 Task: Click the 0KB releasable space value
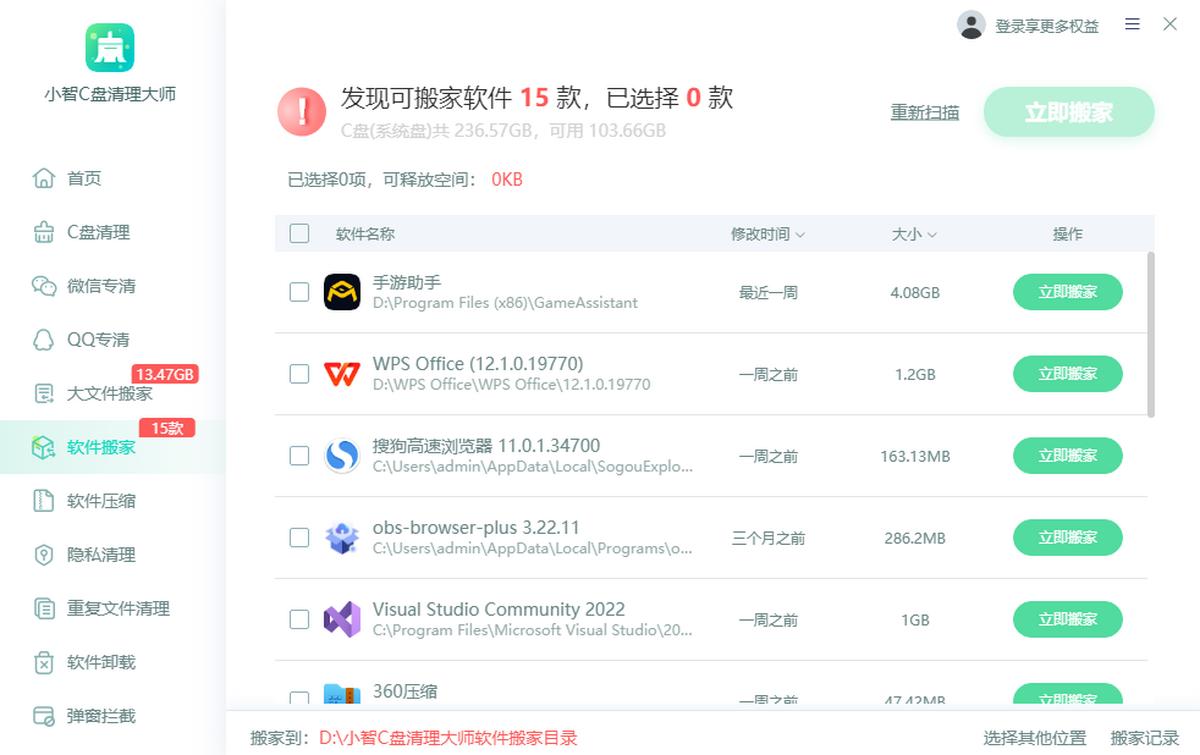pos(507,180)
